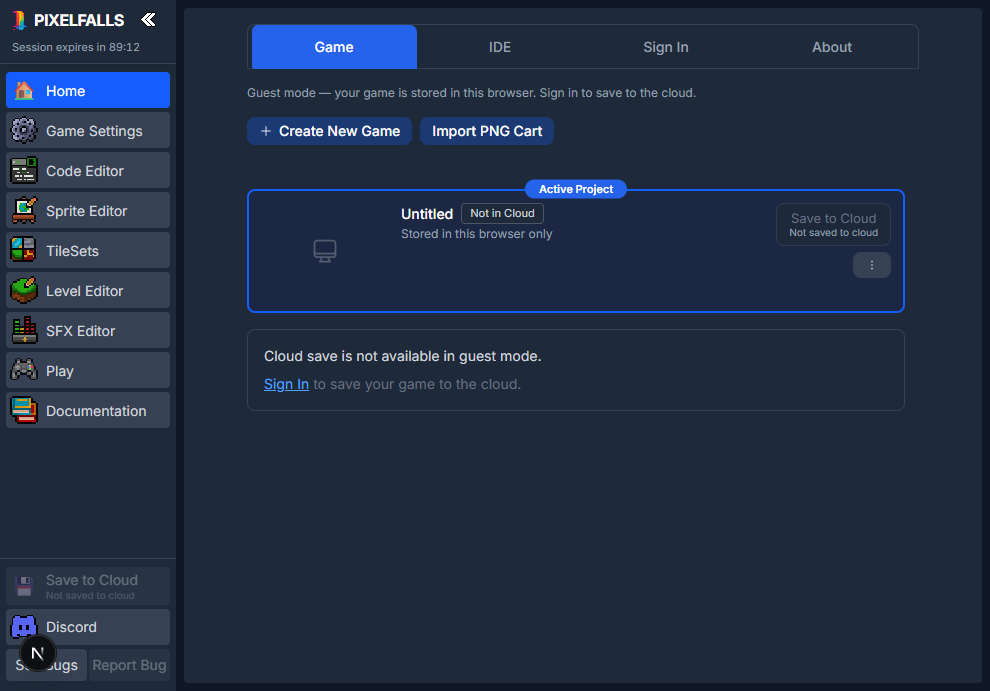
Task: Switch to the IDE tab
Action: [x=499, y=47]
